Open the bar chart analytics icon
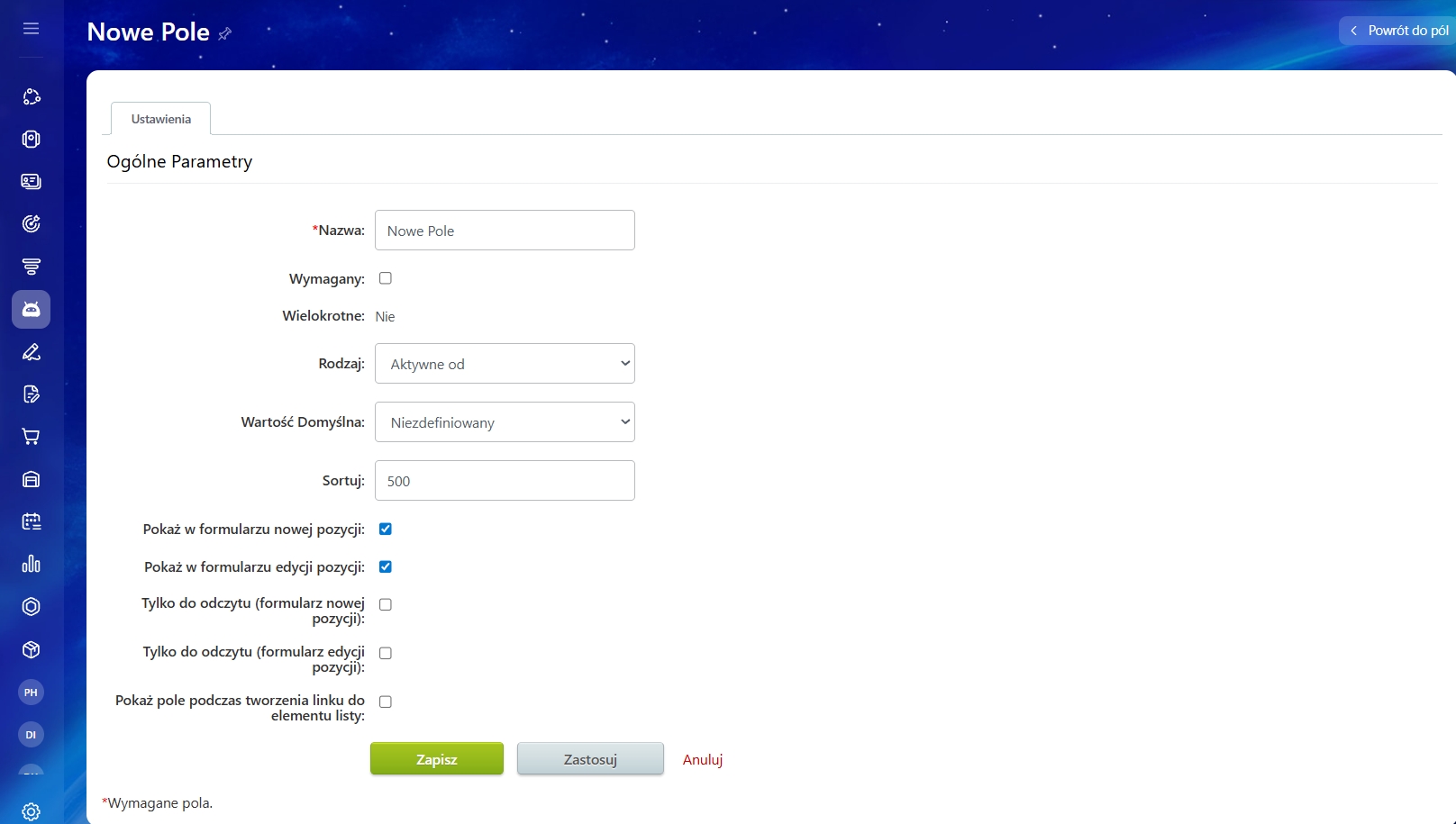The height and width of the screenshot is (824, 1456). coord(31,564)
